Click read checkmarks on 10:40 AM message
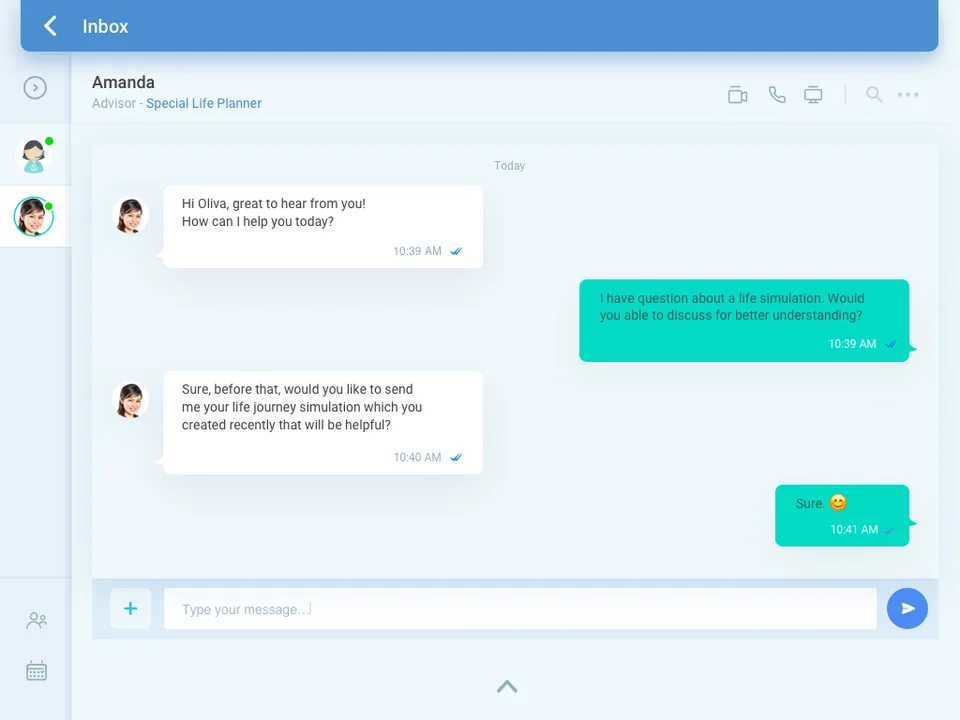Viewport: 960px width, 720px height. tap(456, 457)
